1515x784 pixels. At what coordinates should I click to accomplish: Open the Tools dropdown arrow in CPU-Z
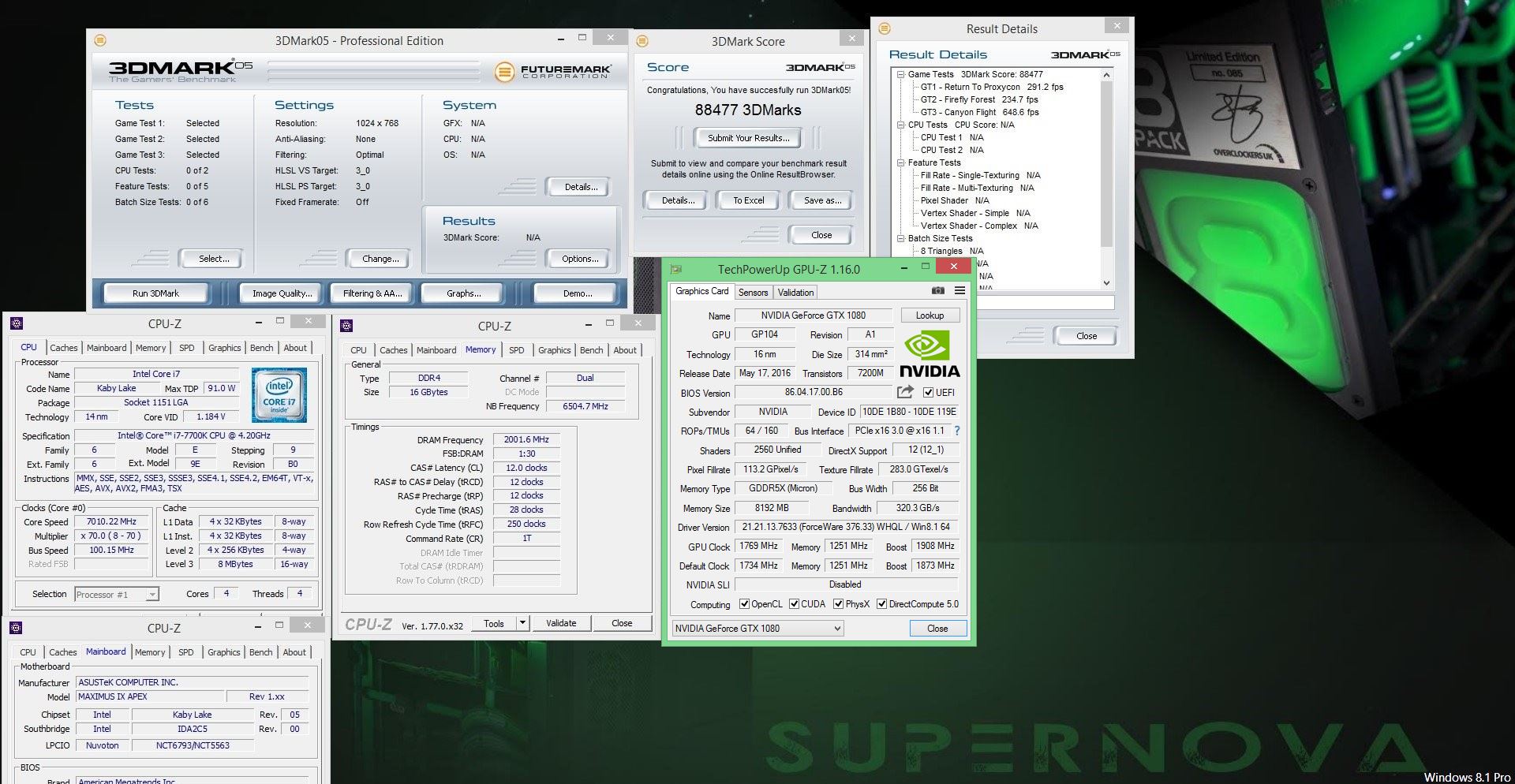point(522,623)
